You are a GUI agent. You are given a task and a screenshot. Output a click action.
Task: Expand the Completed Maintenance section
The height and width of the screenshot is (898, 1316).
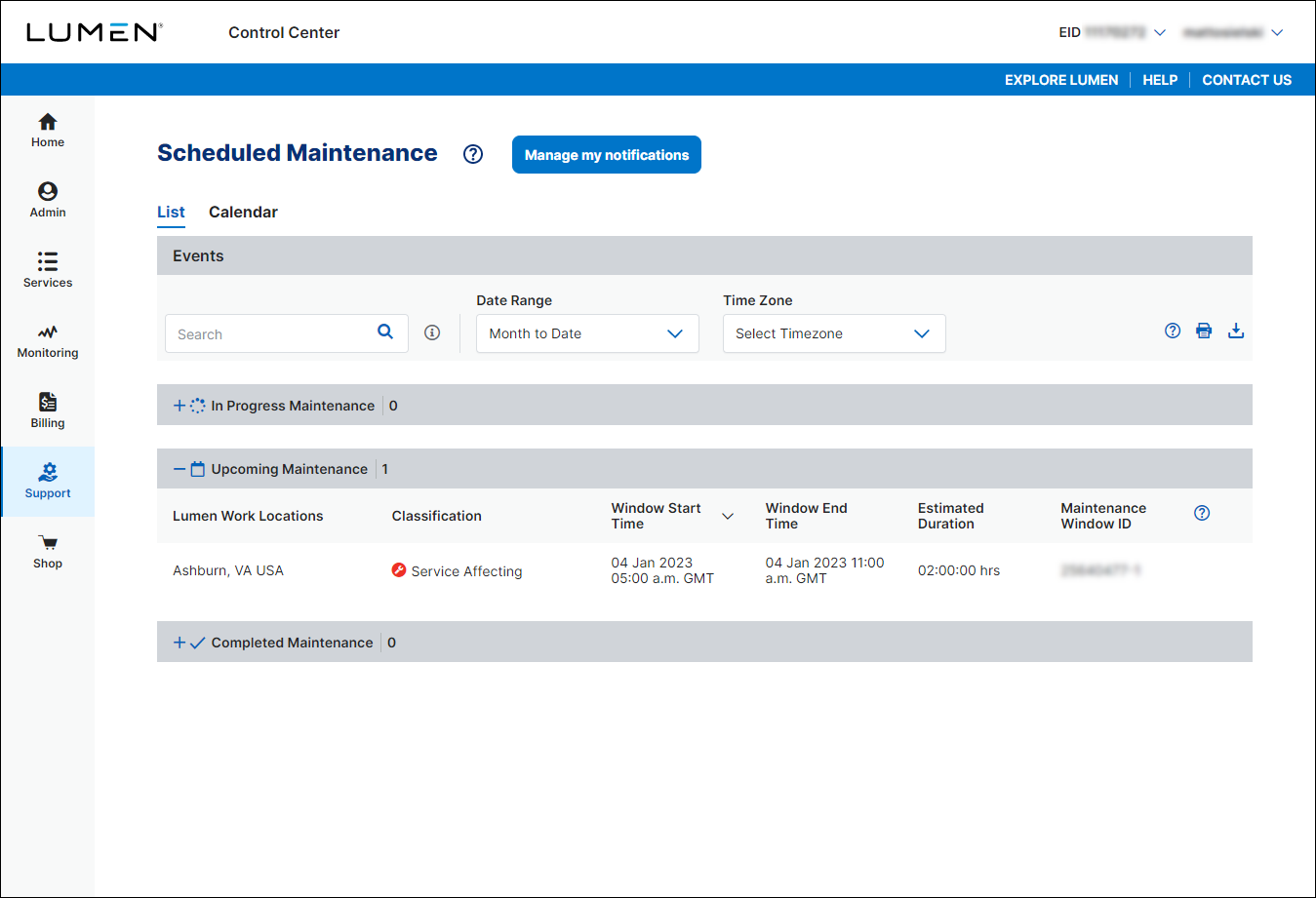click(x=179, y=643)
